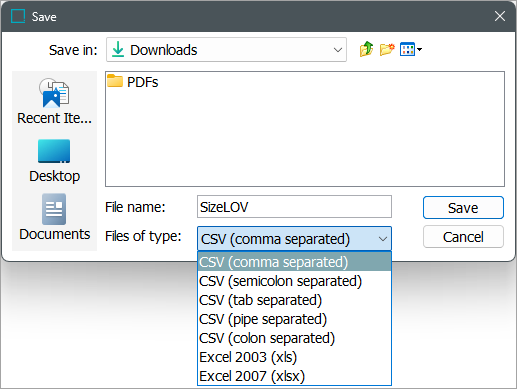Choose CSV (colon separated) option
517x389 pixels.
[294, 338]
